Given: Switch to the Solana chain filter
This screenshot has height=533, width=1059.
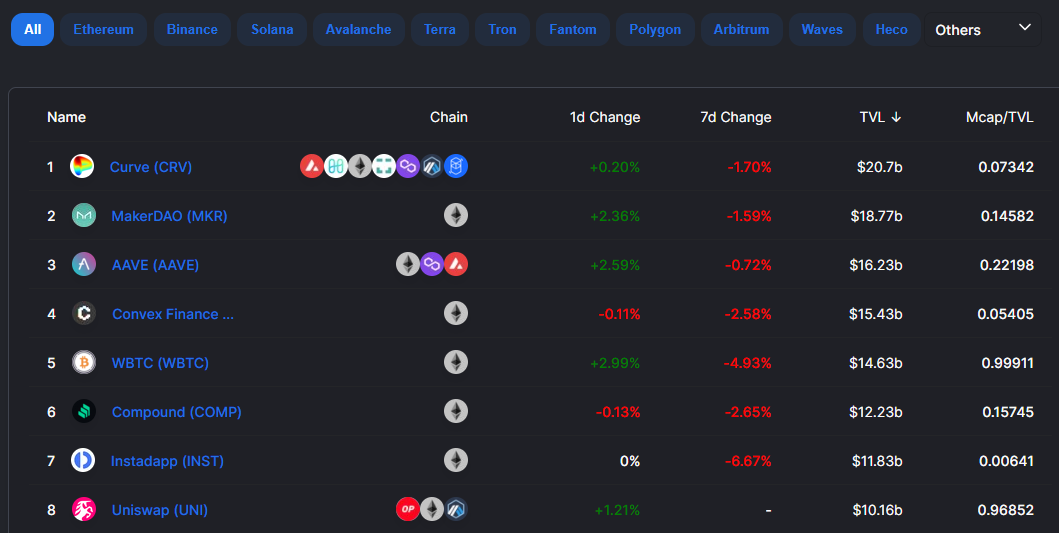Looking at the screenshot, I should (x=272, y=30).
